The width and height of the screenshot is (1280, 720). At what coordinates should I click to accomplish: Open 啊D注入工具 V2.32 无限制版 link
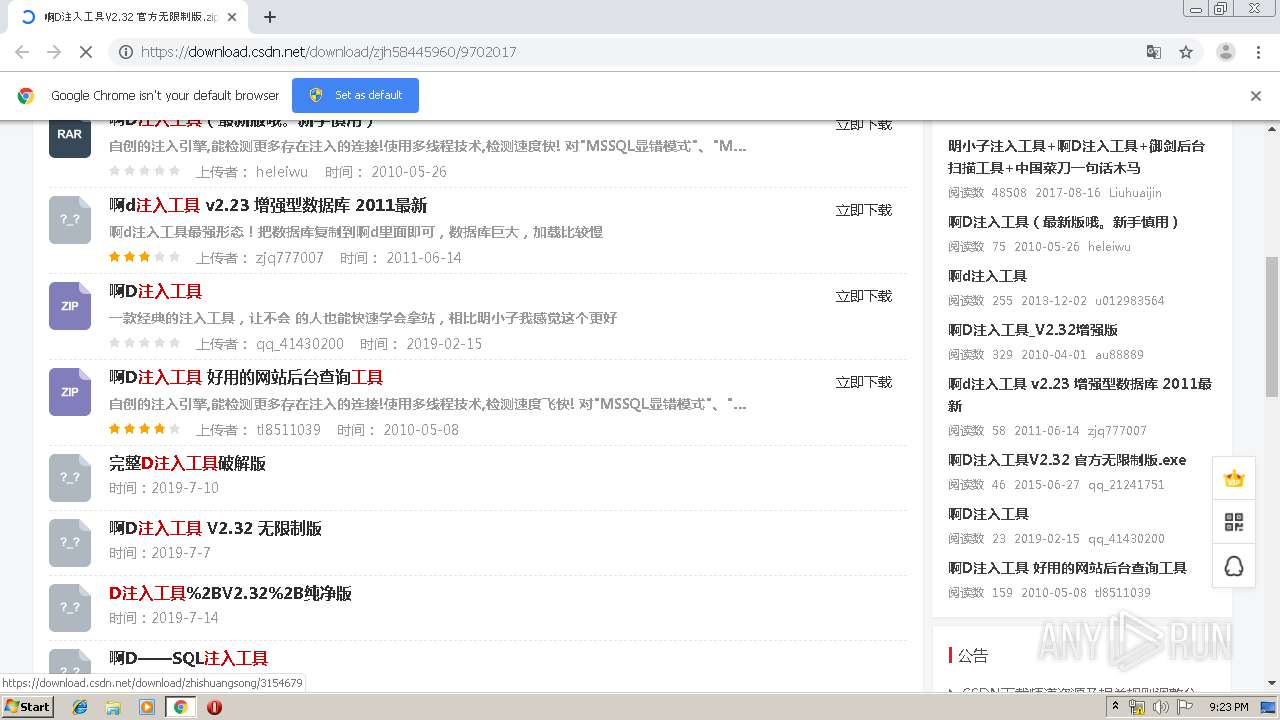(x=215, y=529)
